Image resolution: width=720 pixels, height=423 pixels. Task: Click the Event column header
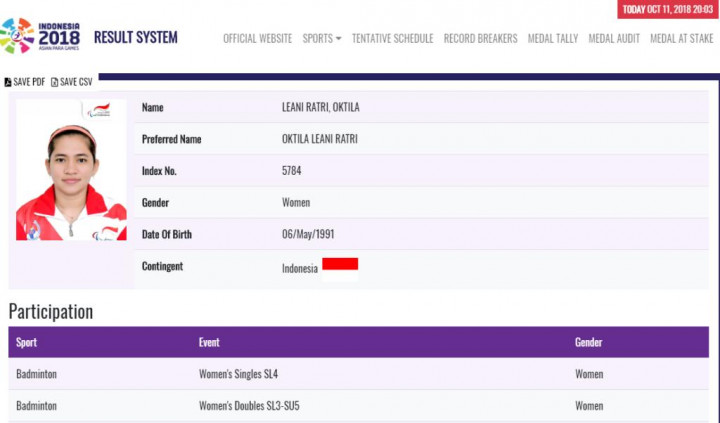tap(210, 342)
